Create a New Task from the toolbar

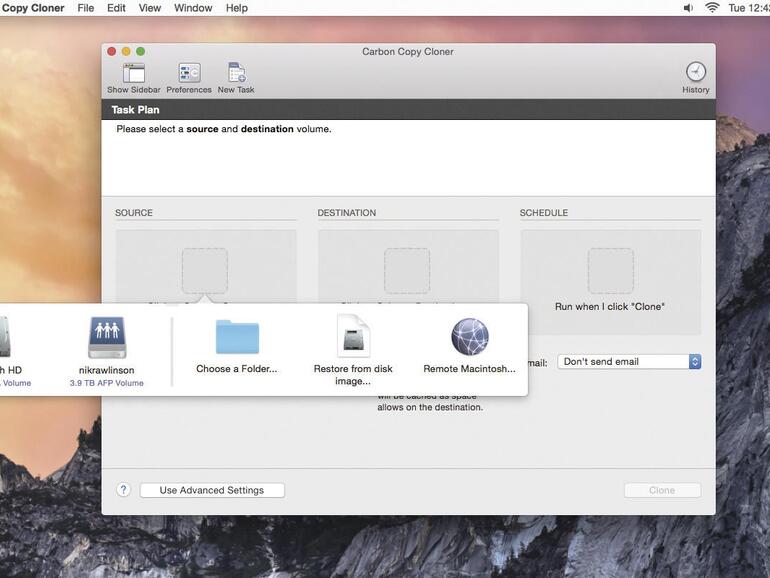(236, 73)
